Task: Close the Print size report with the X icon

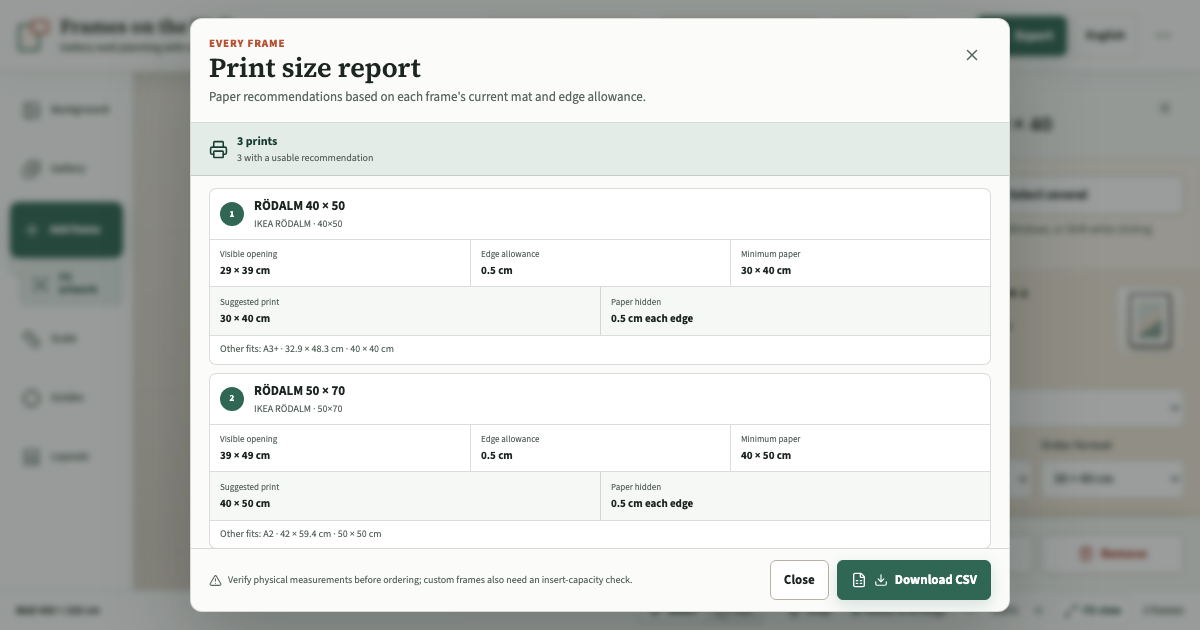Action: click(971, 55)
